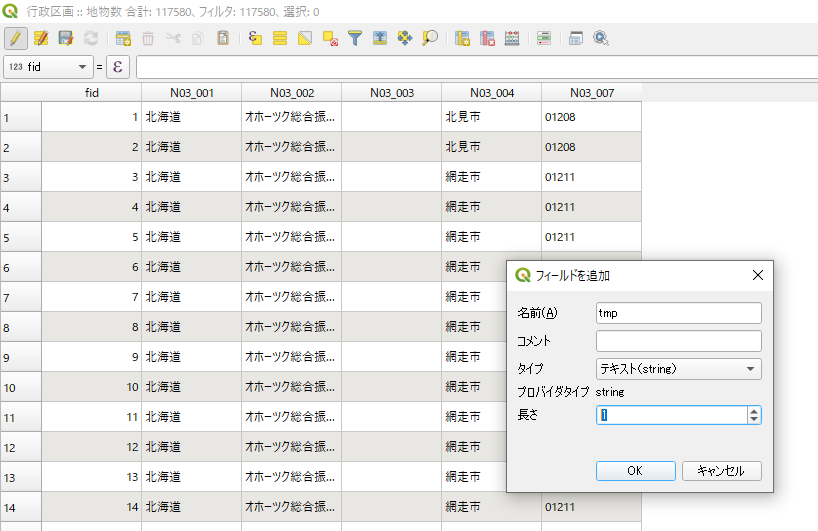818x531 pixels.
Task: Select row header 5
Action: [21, 237]
